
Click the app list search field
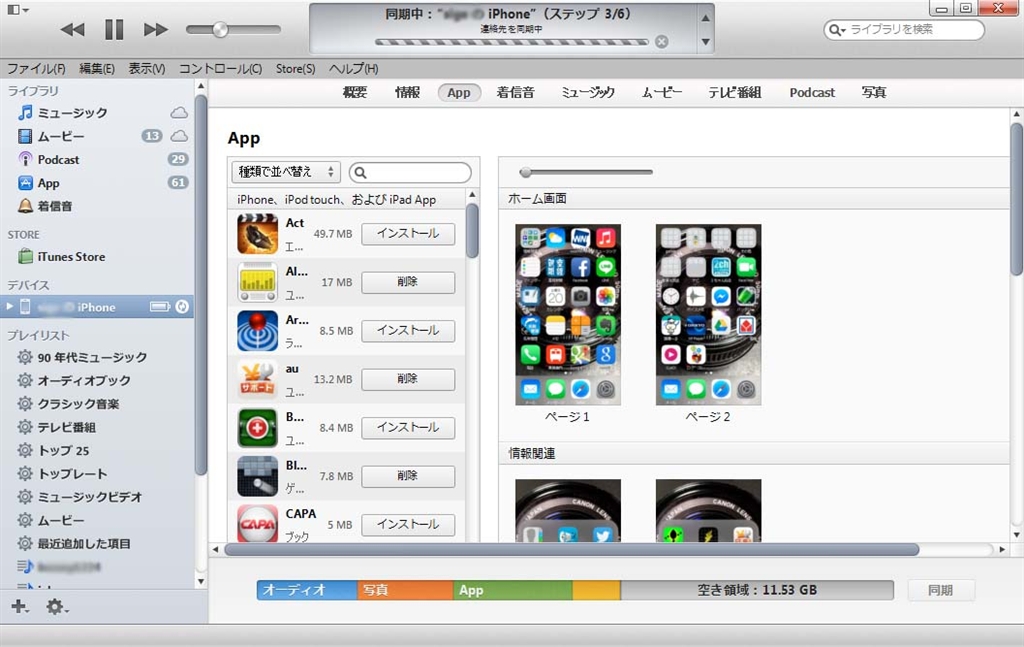click(410, 172)
